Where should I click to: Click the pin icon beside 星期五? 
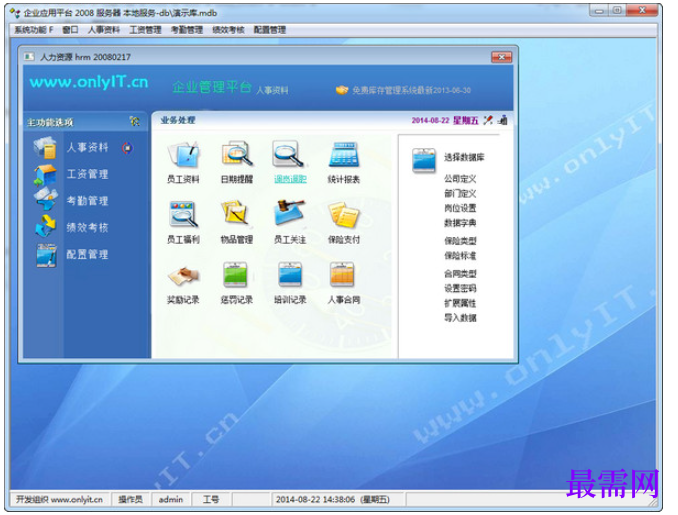tap(488, 120)
